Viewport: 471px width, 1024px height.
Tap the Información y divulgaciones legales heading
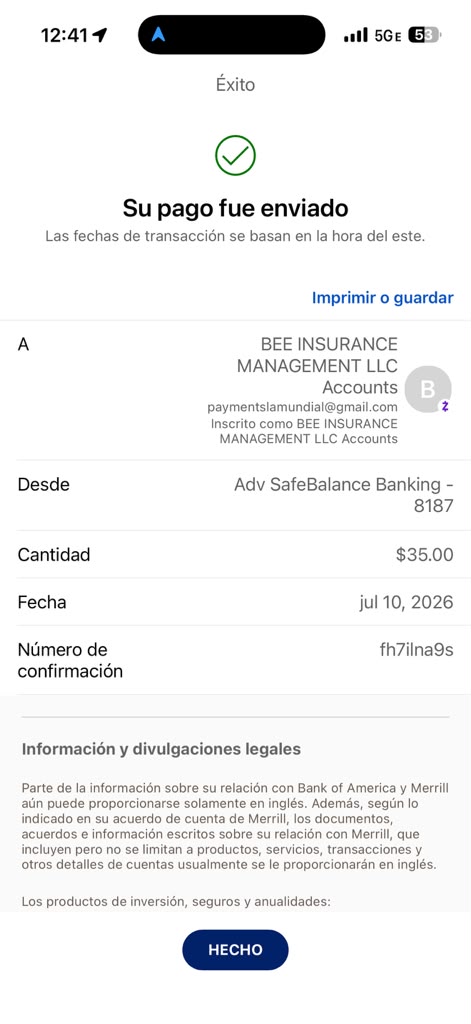tap(161, 749)
